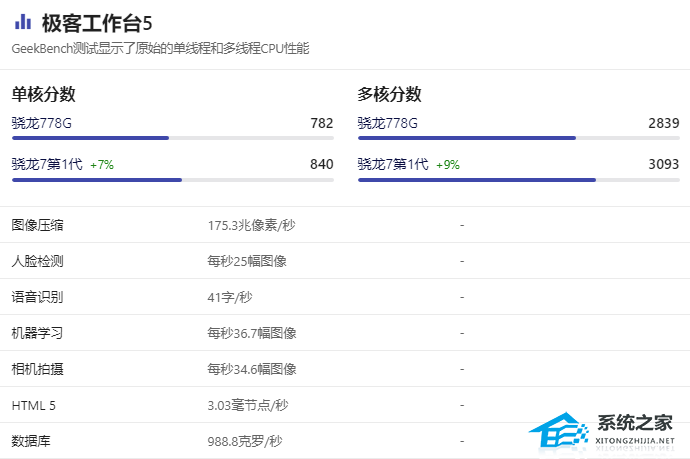The image size is (690, 459).
Task: Select the 语音识别 row label
Action: (x=38, y=297)
